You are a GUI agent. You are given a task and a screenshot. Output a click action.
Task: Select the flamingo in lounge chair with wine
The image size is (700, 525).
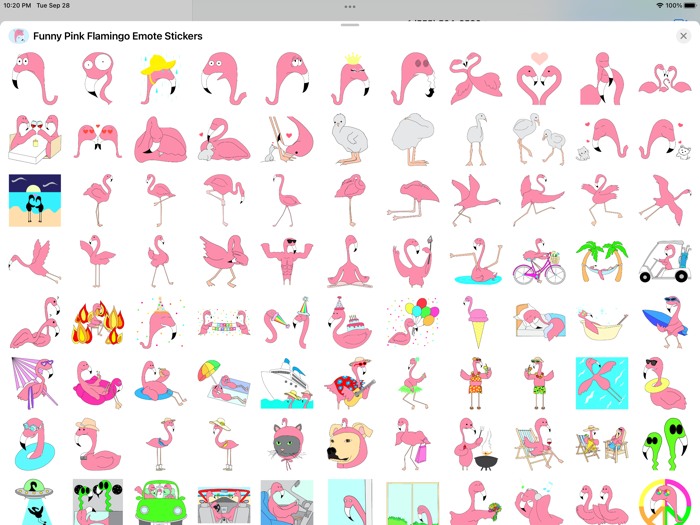coord(539,444)
